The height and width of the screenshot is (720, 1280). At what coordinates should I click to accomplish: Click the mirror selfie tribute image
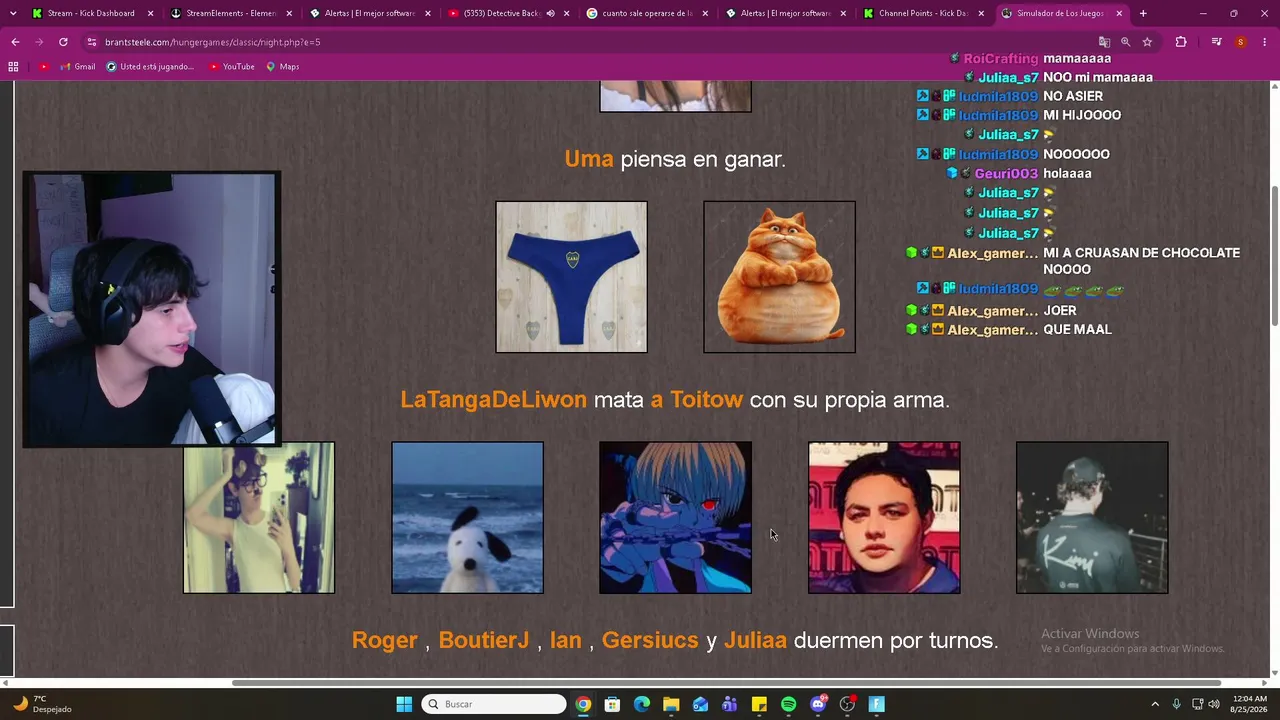259,518
